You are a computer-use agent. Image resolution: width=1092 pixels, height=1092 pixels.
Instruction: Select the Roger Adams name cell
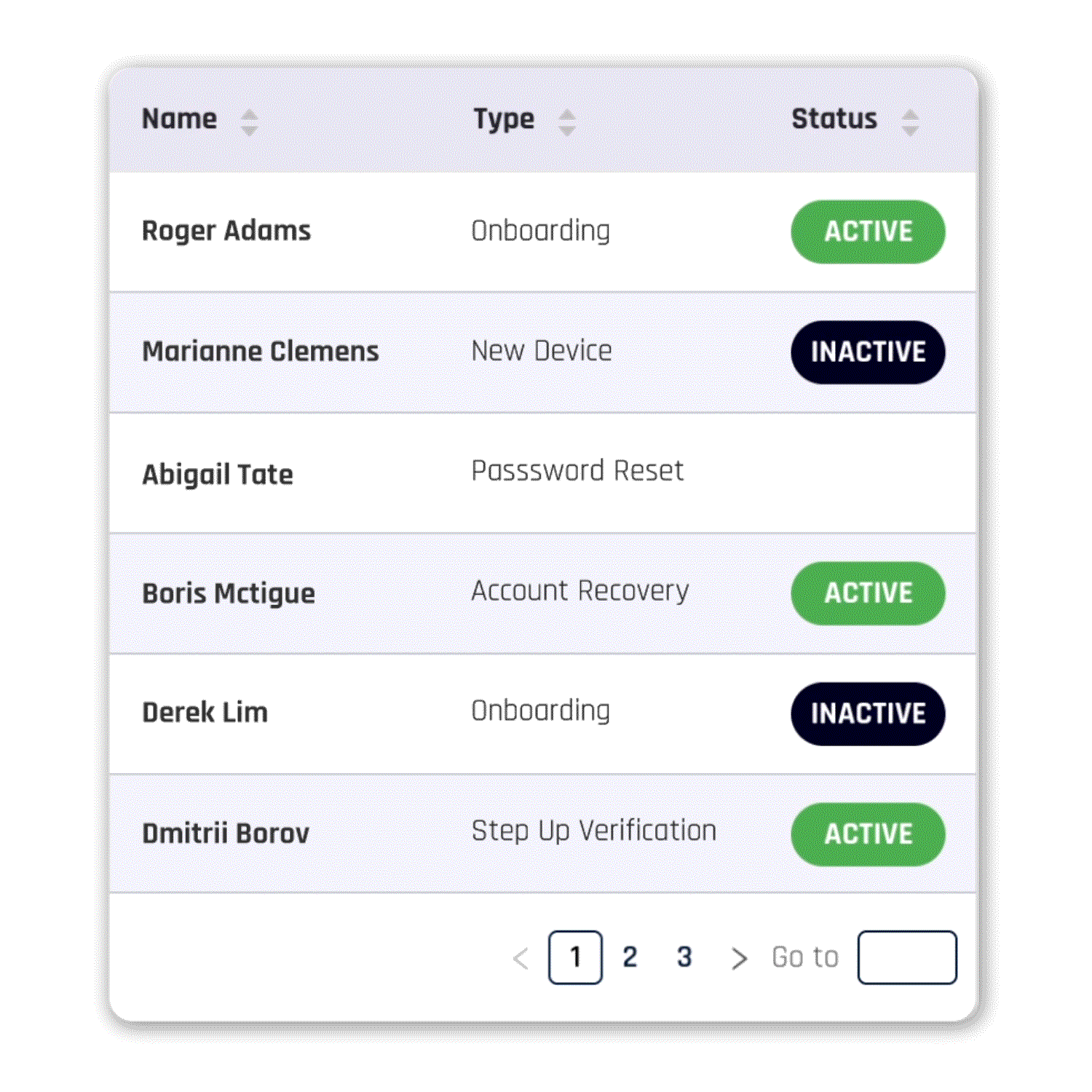point(226,231)
